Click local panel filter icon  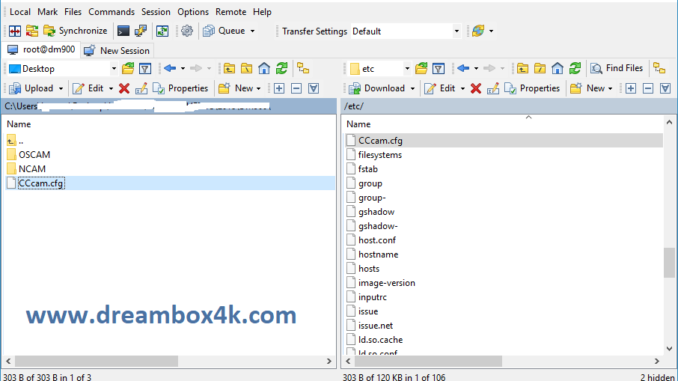[x=145, y=68]
